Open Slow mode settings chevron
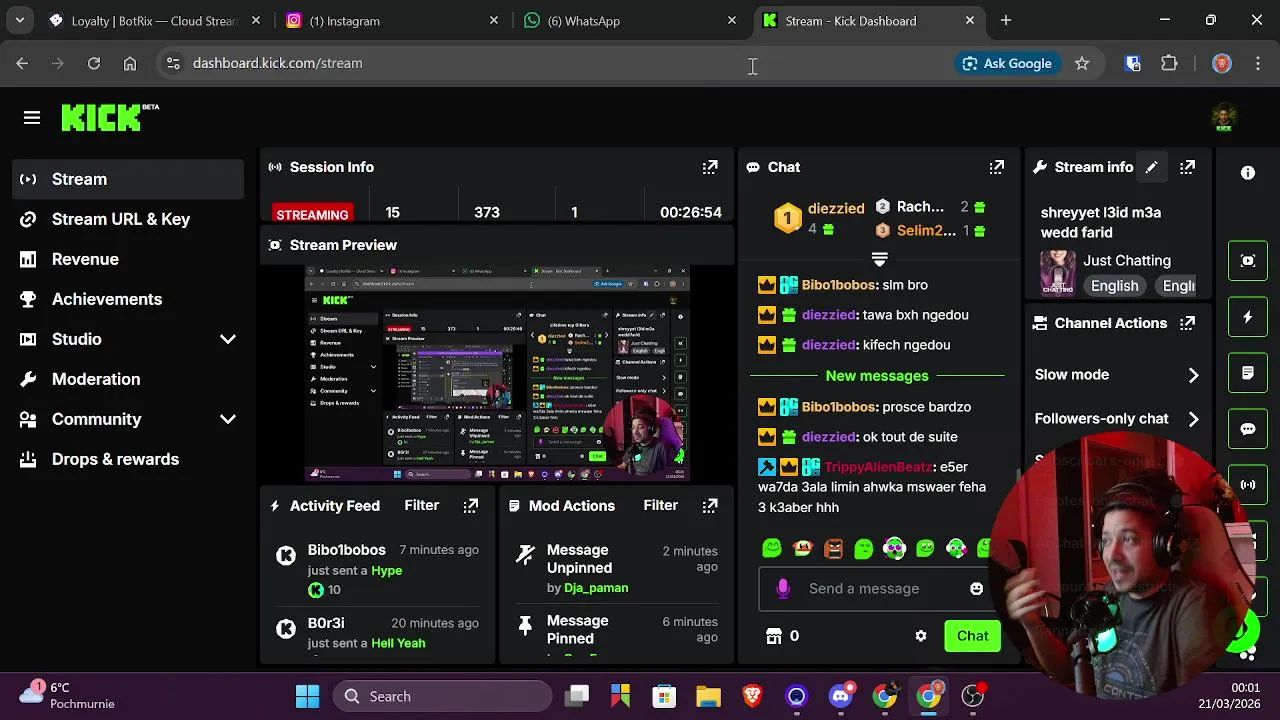The width and height of the screenshot is (1280, 720). coord(1193,375)
